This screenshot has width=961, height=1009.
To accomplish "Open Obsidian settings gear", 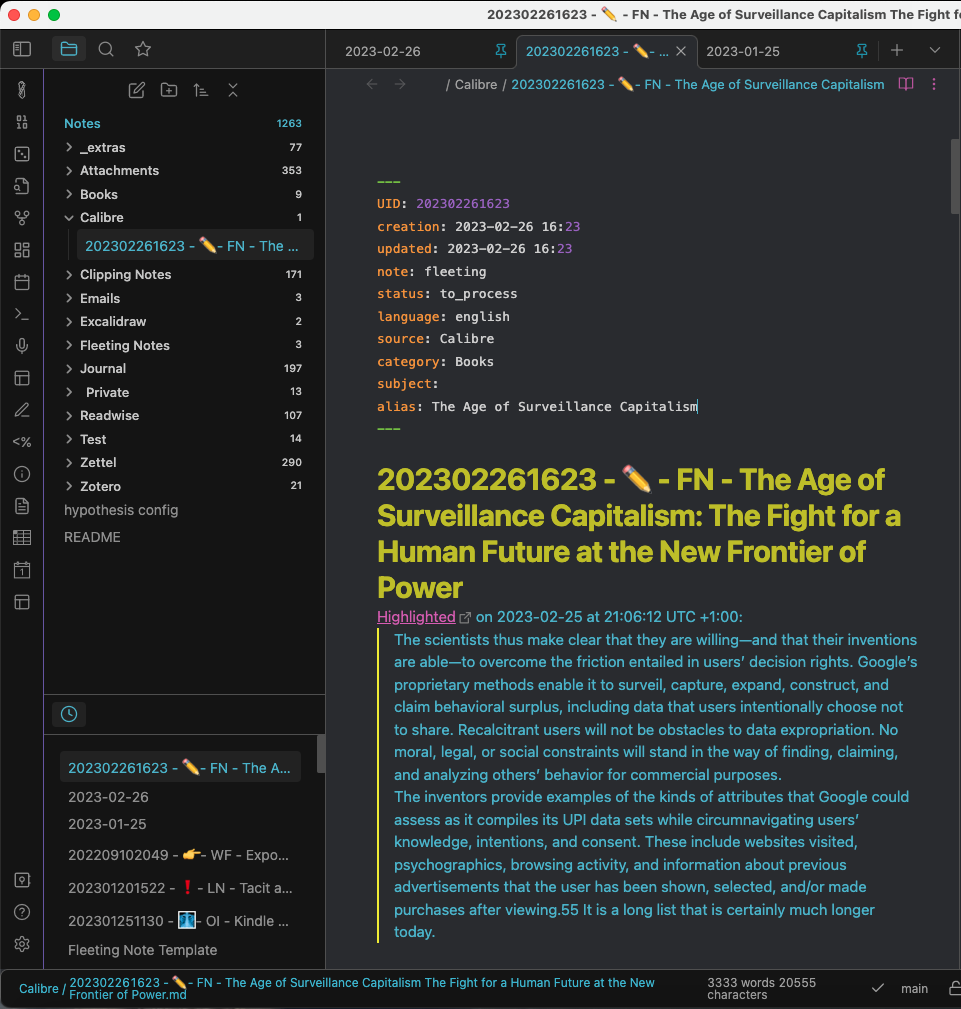I will (x=22, y=944).
